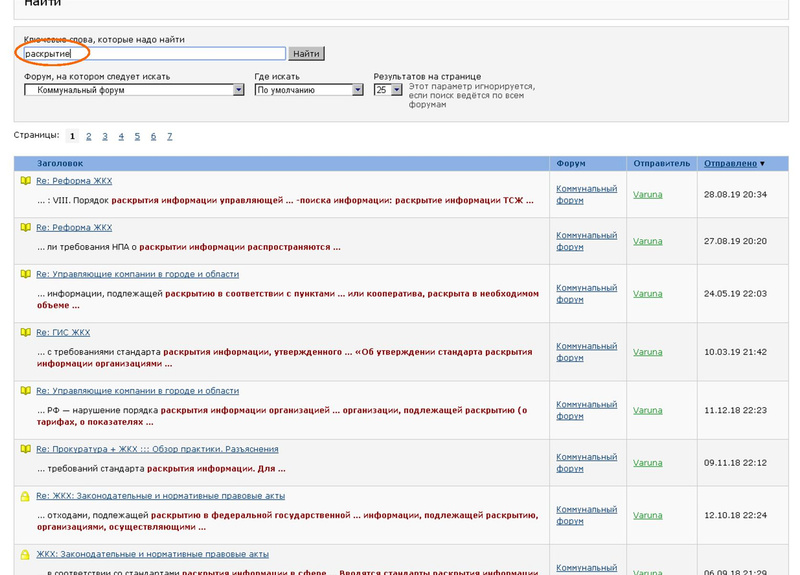Click the lock icon on the 12.10.18 result
The width and height of the screenshot is (800, 575).
pos(26,496)
